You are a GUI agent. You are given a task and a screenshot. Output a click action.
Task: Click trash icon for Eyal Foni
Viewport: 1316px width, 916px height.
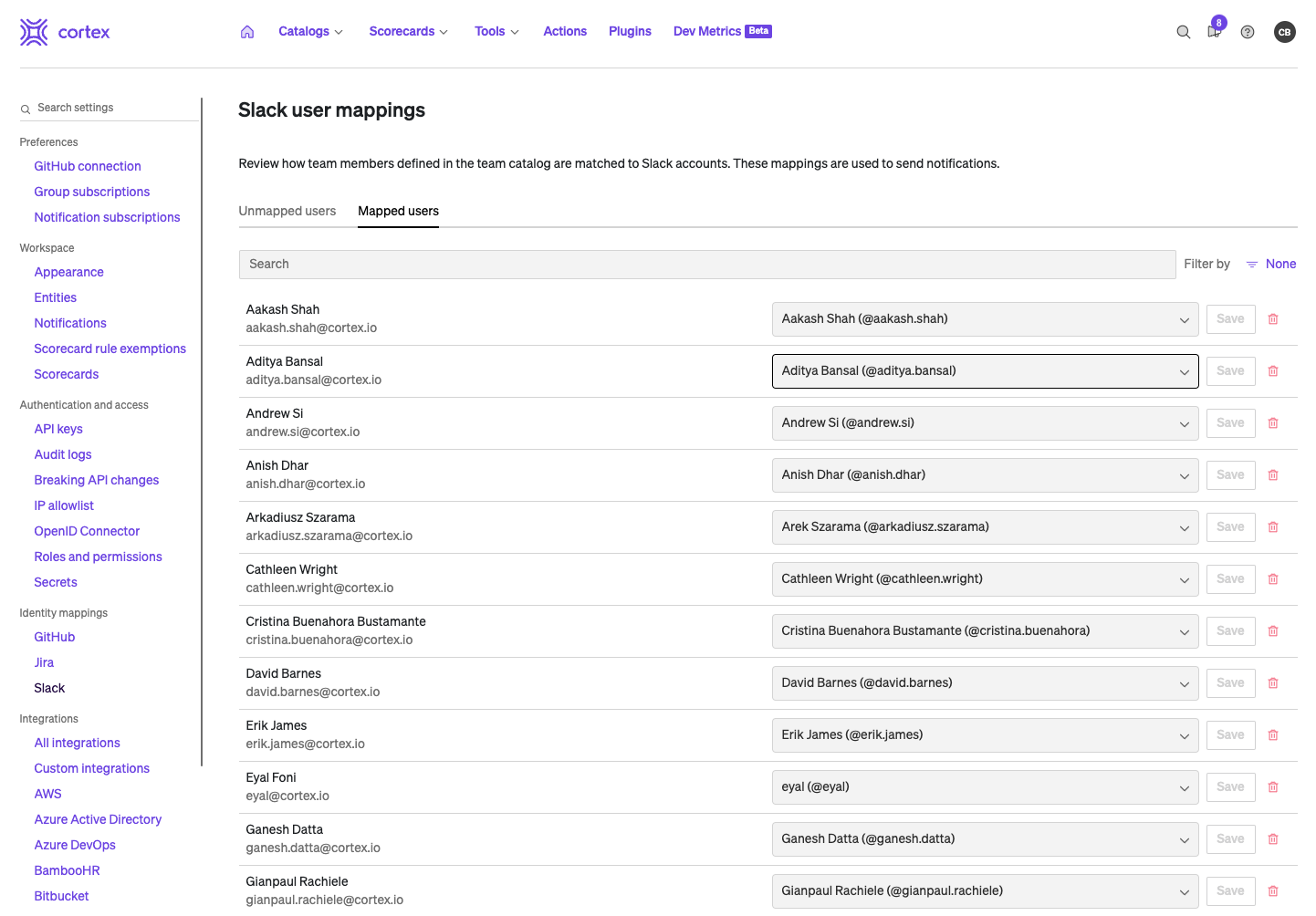(1272, 787)
